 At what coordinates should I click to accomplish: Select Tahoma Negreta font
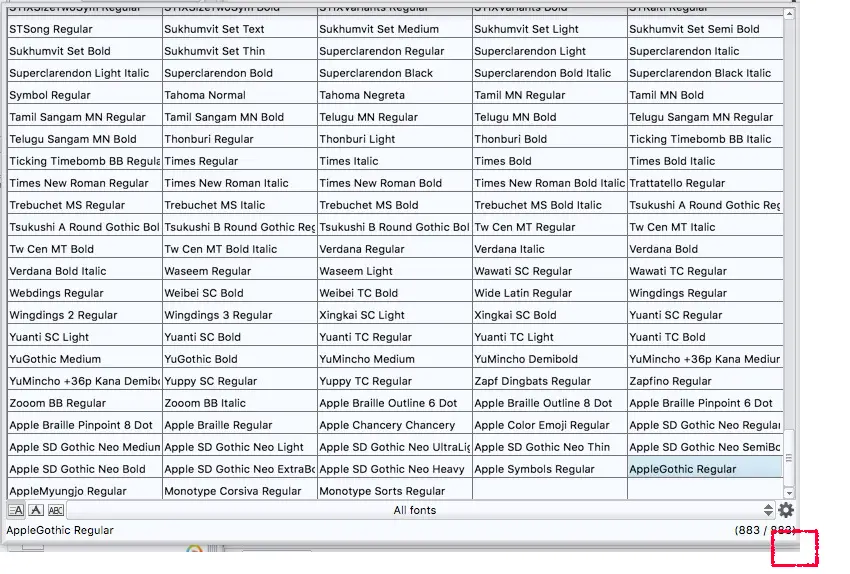pyautogui.click(x=395, y=95)
